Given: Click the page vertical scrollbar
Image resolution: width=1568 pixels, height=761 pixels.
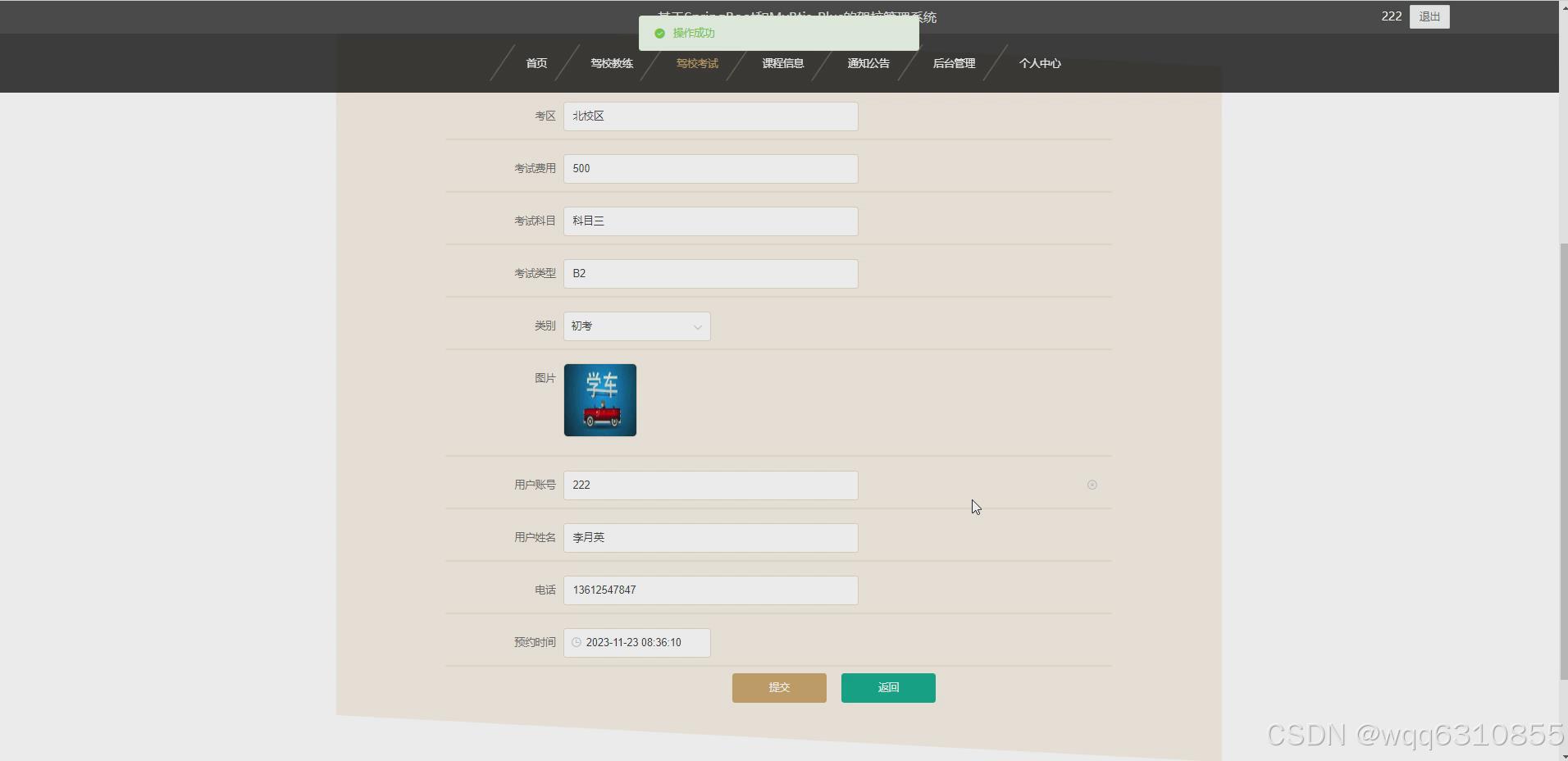Looking at the screenshot, I should pyautogui.click(x=1563, y=462).
